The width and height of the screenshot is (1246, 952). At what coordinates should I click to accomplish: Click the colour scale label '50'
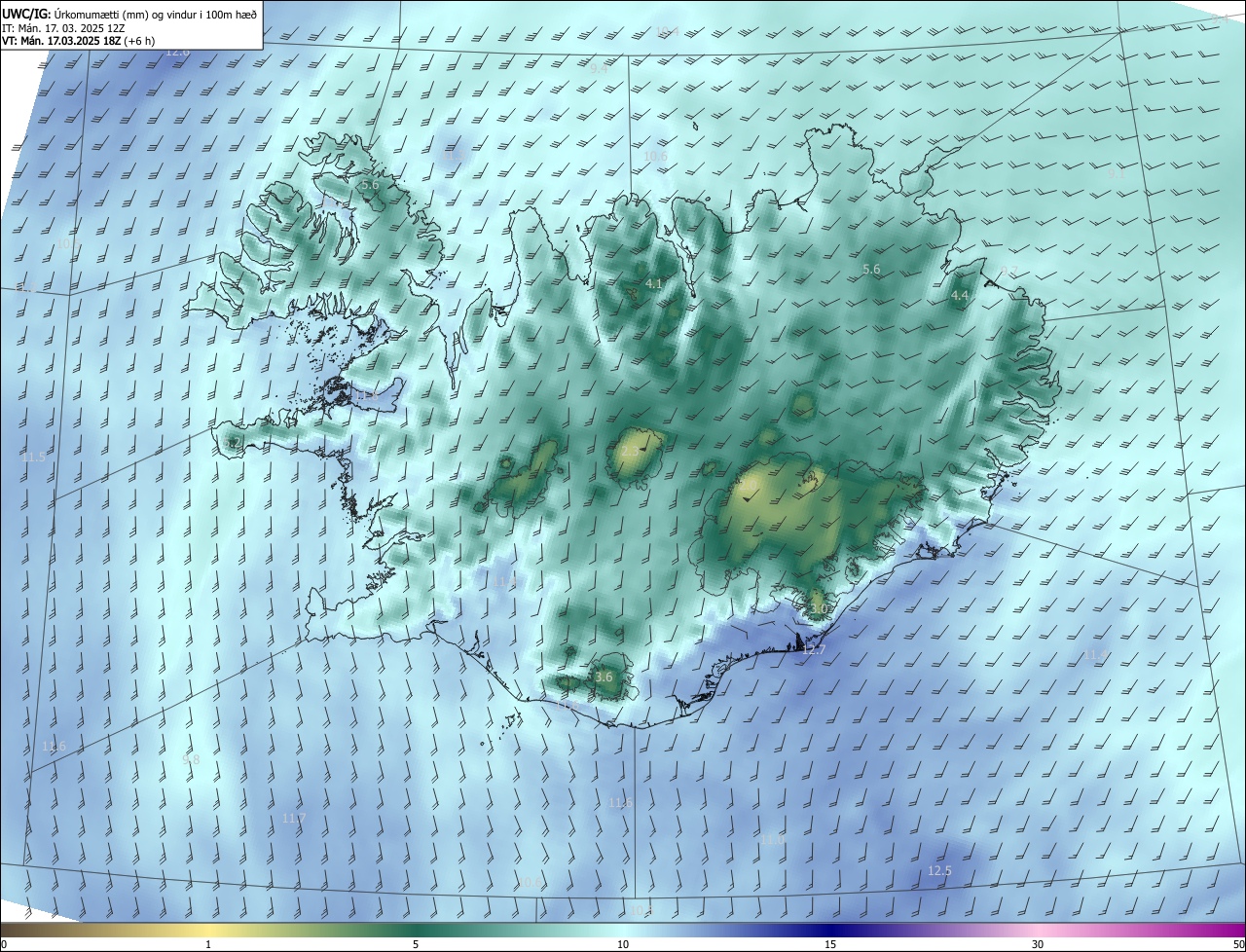tap(1238, 945)
